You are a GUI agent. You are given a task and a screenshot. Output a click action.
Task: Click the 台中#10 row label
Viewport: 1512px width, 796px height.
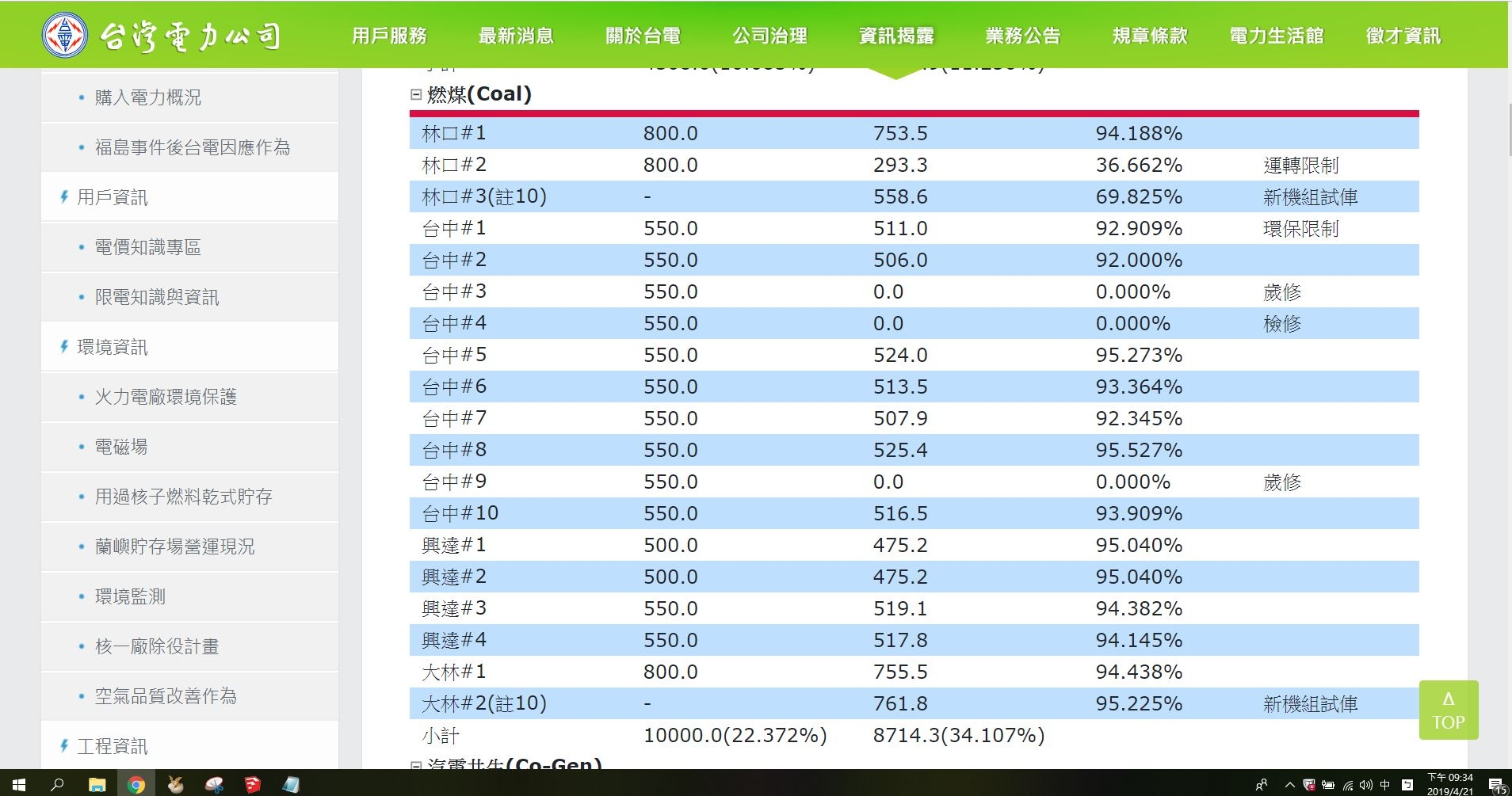coord(460,513)
